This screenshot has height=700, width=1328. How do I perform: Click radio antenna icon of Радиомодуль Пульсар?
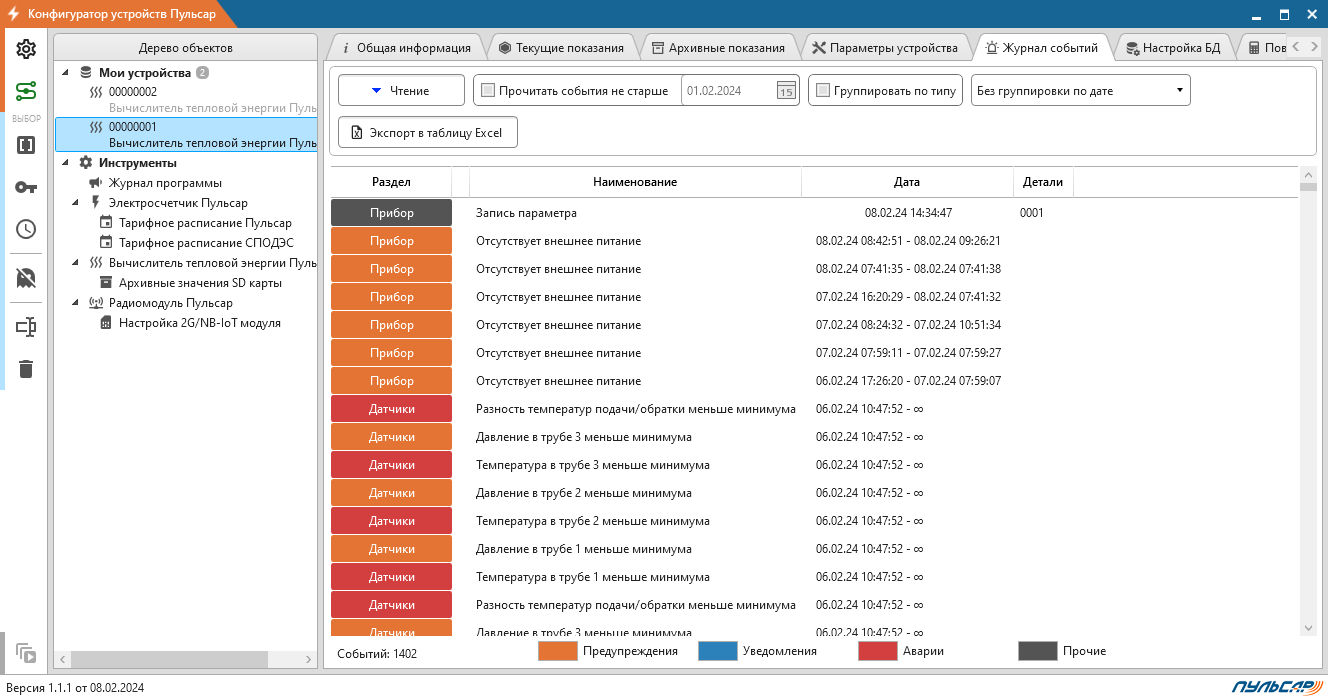pyautogui.click(x=96, y=303)
